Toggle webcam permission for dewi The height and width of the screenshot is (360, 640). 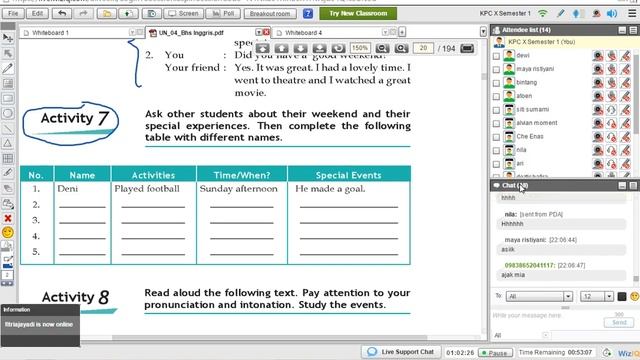click(x=598, y=56)
